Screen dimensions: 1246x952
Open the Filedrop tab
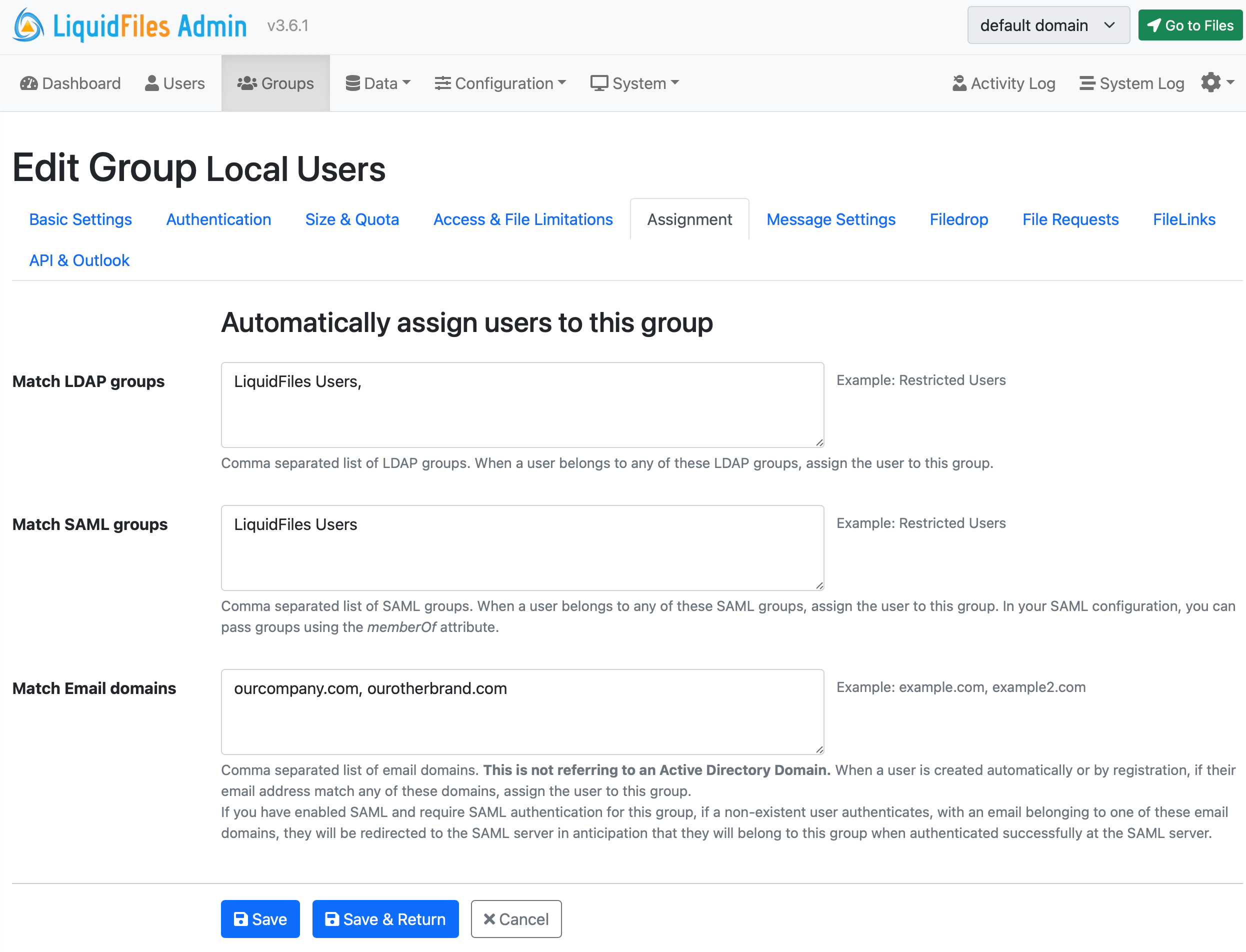pyautogui.click(x=958, y=219)
